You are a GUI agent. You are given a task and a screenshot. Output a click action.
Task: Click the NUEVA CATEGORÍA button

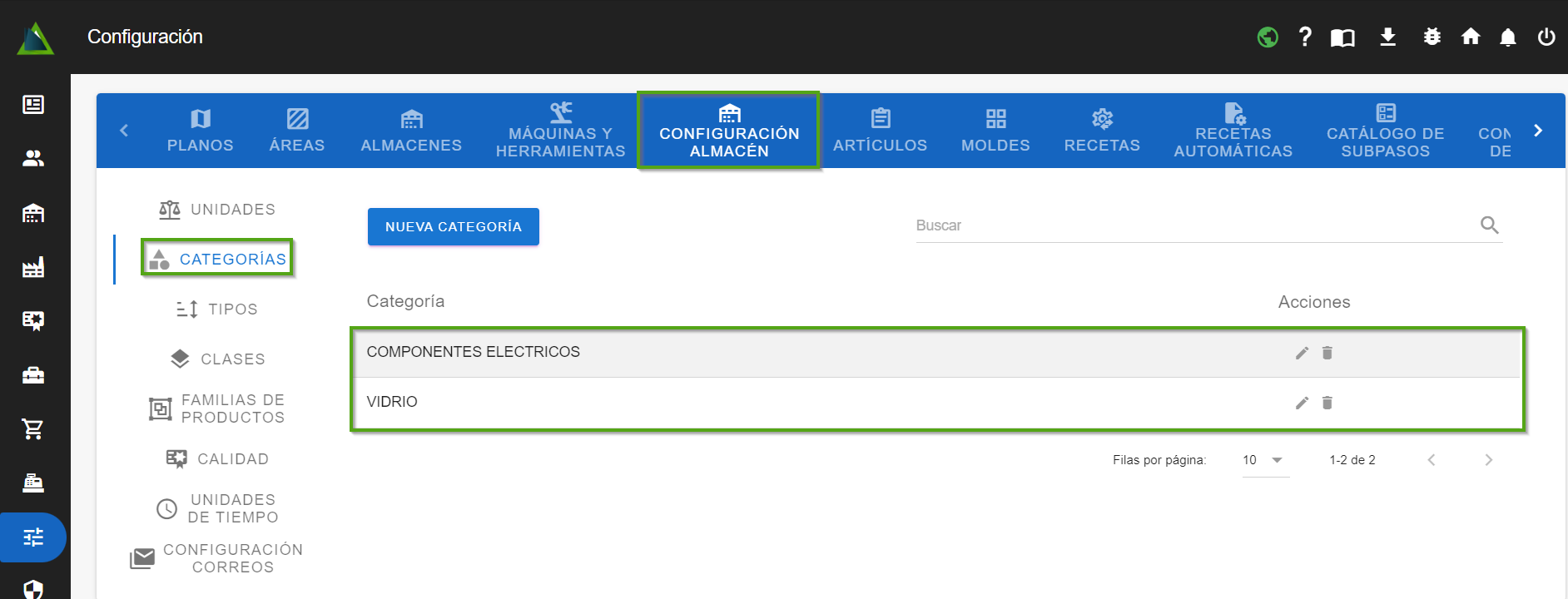(x=453, y=227)
